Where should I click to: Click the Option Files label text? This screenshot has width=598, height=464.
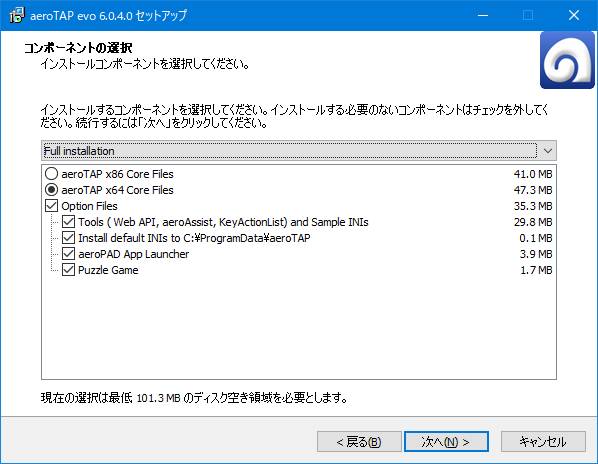[x=89, y=206]
